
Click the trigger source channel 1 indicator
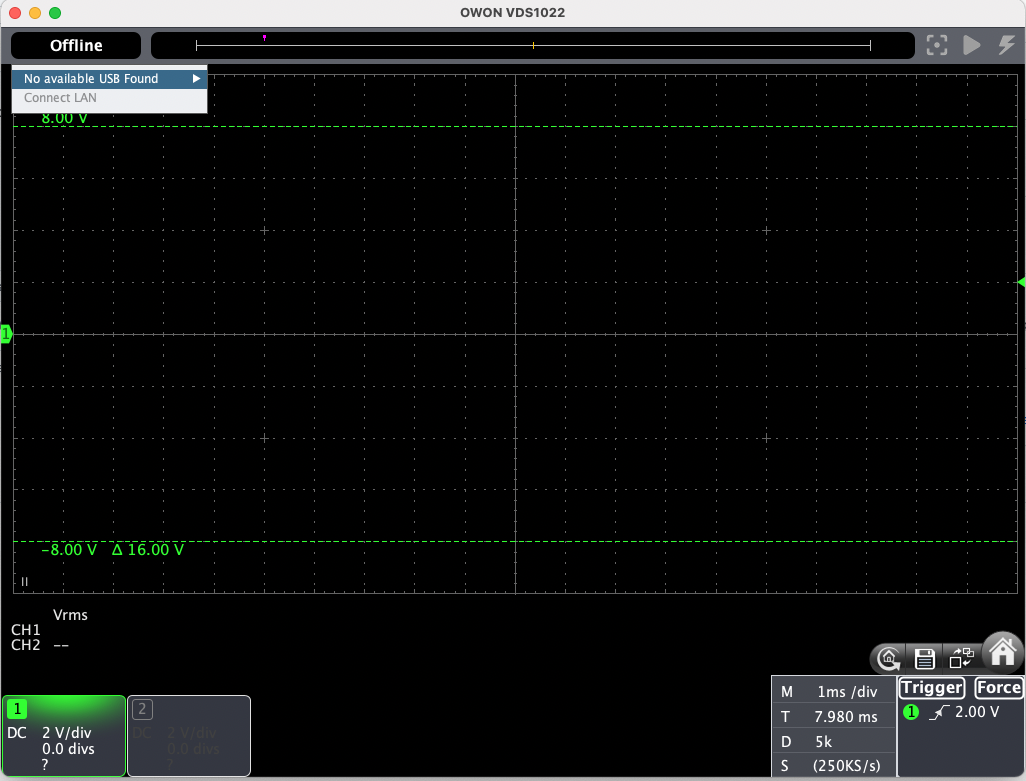pyautogui.click(x=911, y=712)
